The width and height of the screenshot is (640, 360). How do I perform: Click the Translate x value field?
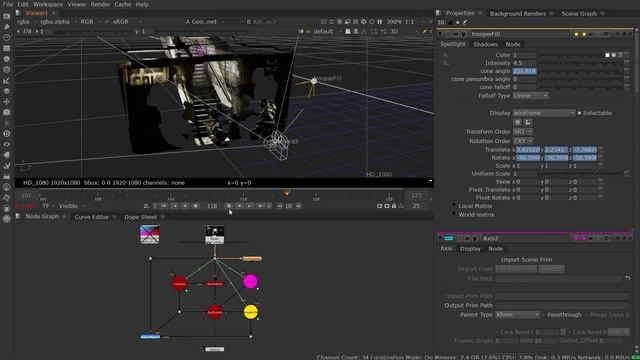tap(528, 150)
